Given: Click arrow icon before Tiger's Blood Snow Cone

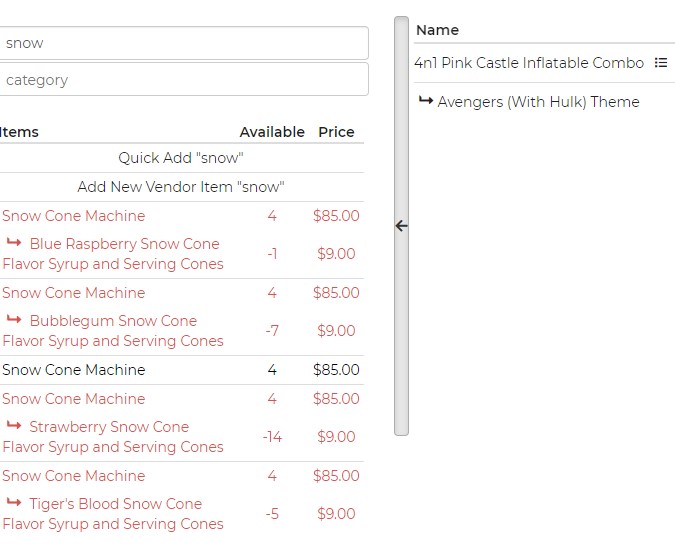Looking at the screenshot, I should pos(14,503).
